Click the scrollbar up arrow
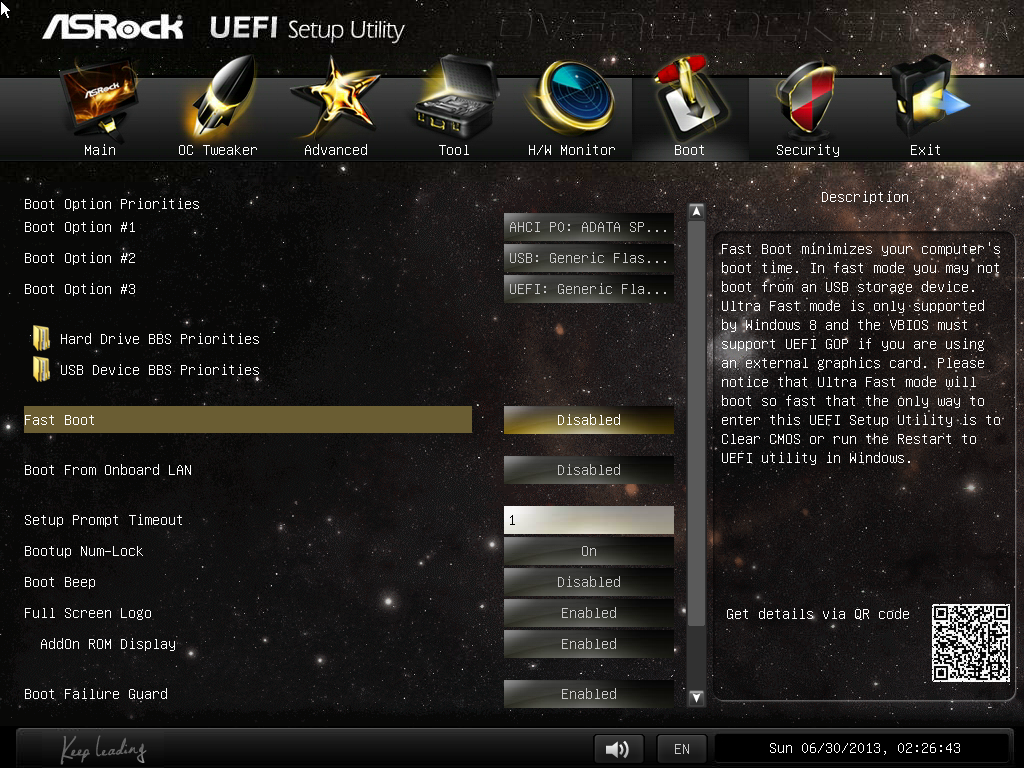This screenshot has height=768, width=1024. 696,212
